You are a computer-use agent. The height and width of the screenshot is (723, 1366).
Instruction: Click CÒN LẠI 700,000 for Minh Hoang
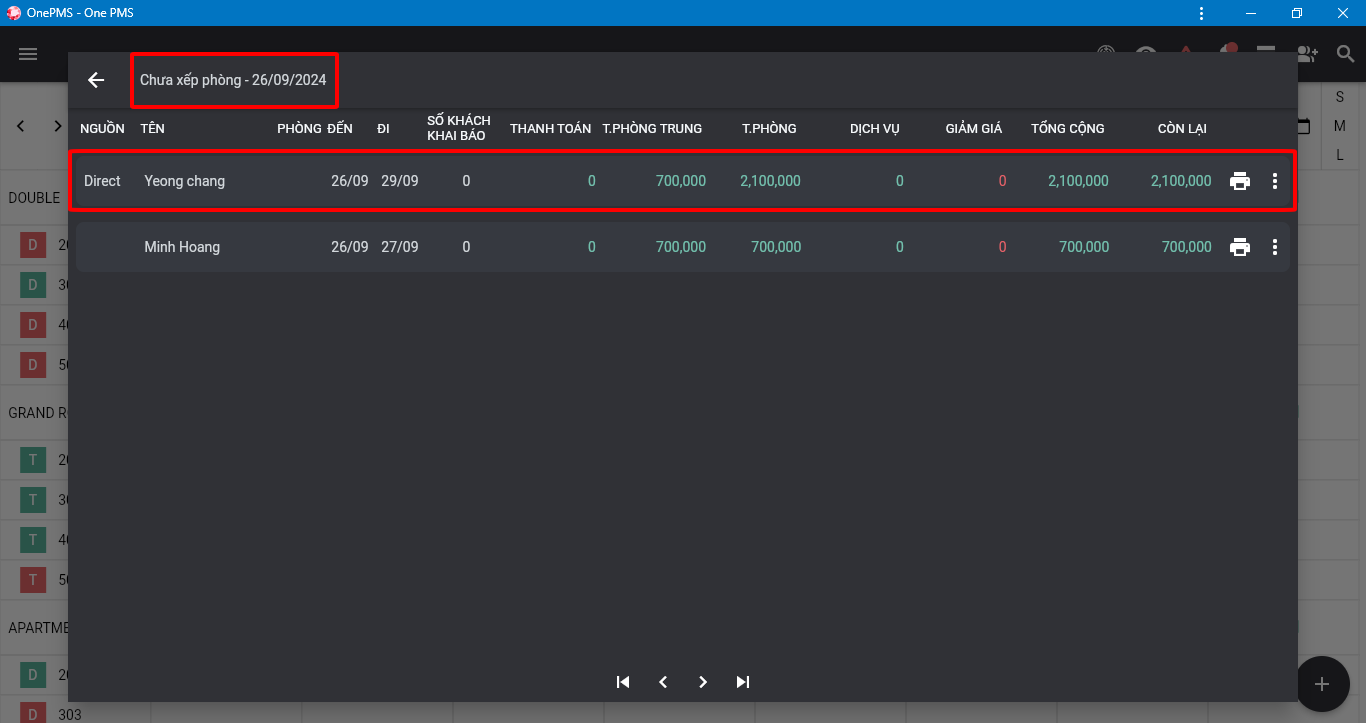click(1187, 247)
